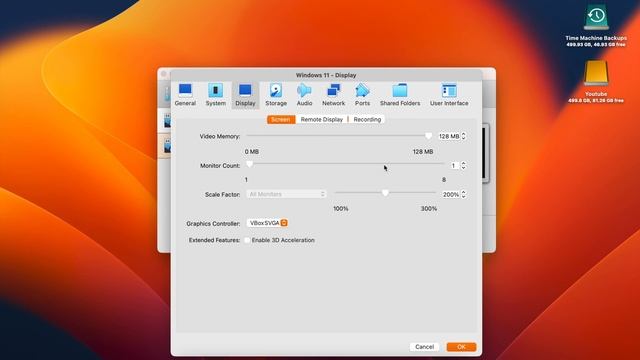Switch to the Screen tab
The image size is (640, 360).
(281, 120)
